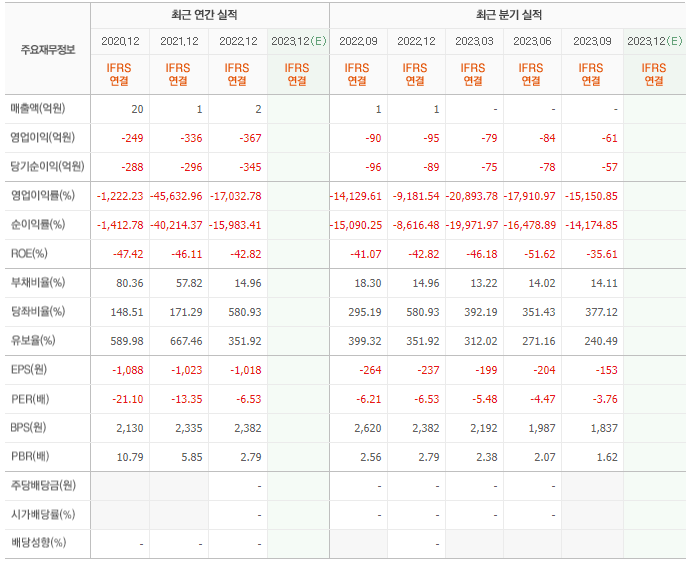Click operating profit value -367
This screenshot has height=563, width=692.
coord(250,138)
